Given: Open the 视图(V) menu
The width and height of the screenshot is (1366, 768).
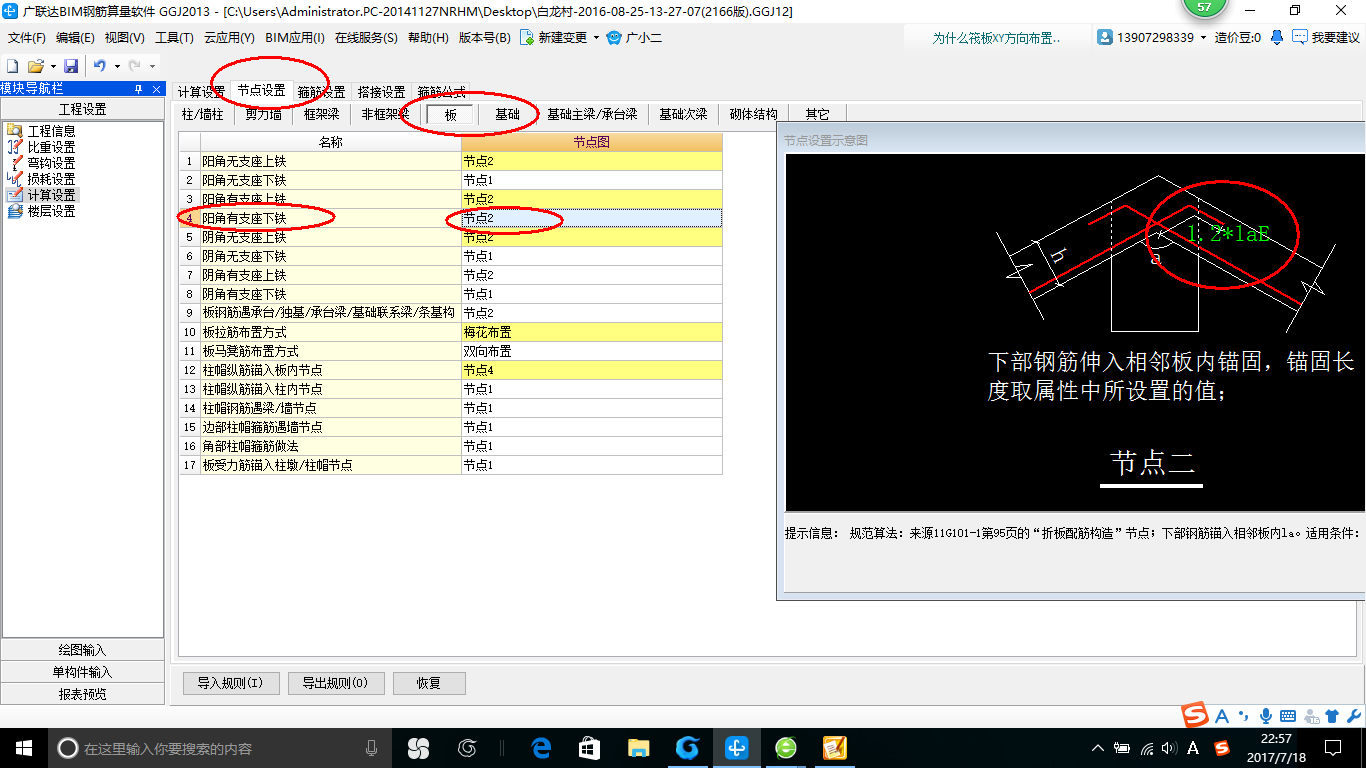Looking at the screenshot, I should point(124,38).
